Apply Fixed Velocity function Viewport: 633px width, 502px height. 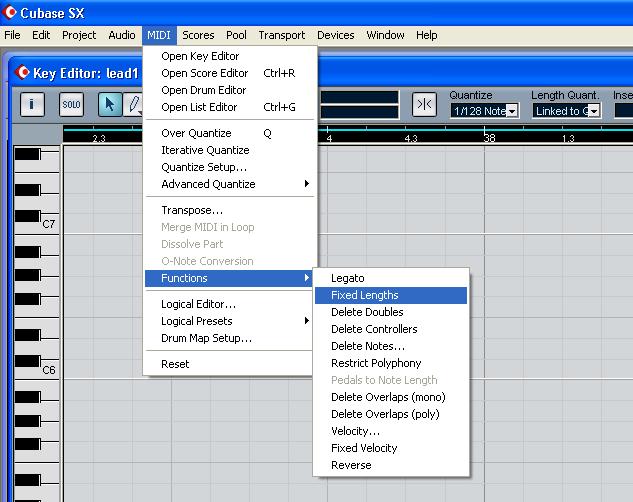pyautogui.click(x=391, y=448)
